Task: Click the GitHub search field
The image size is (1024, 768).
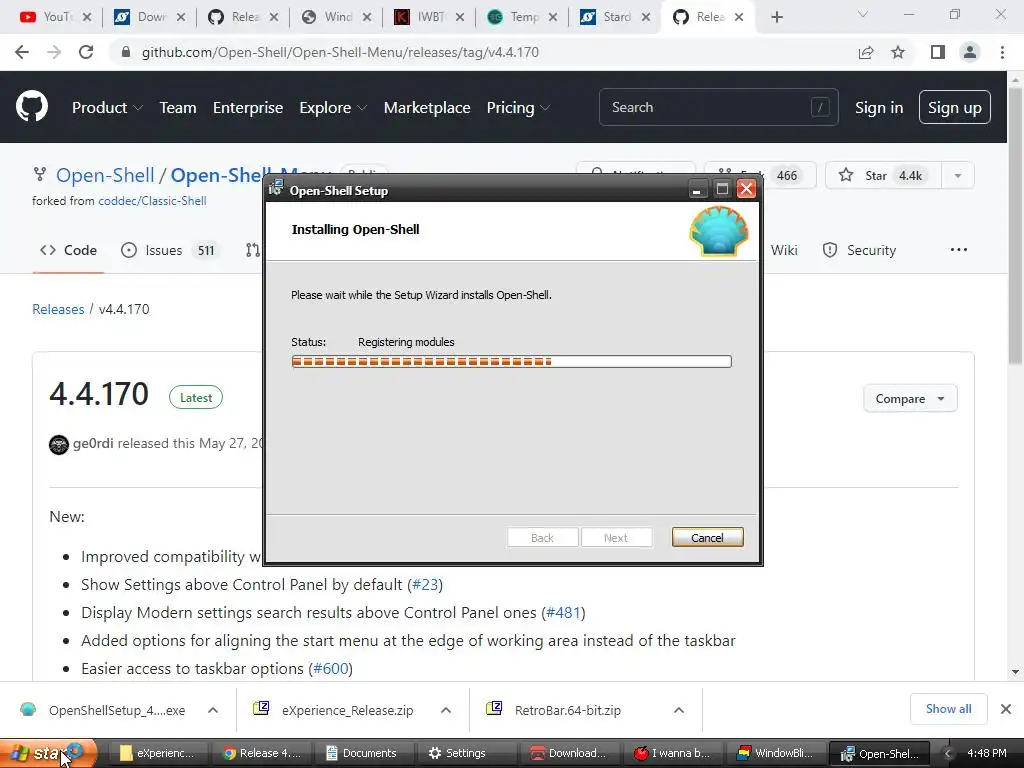Action: tap(718, 107)
